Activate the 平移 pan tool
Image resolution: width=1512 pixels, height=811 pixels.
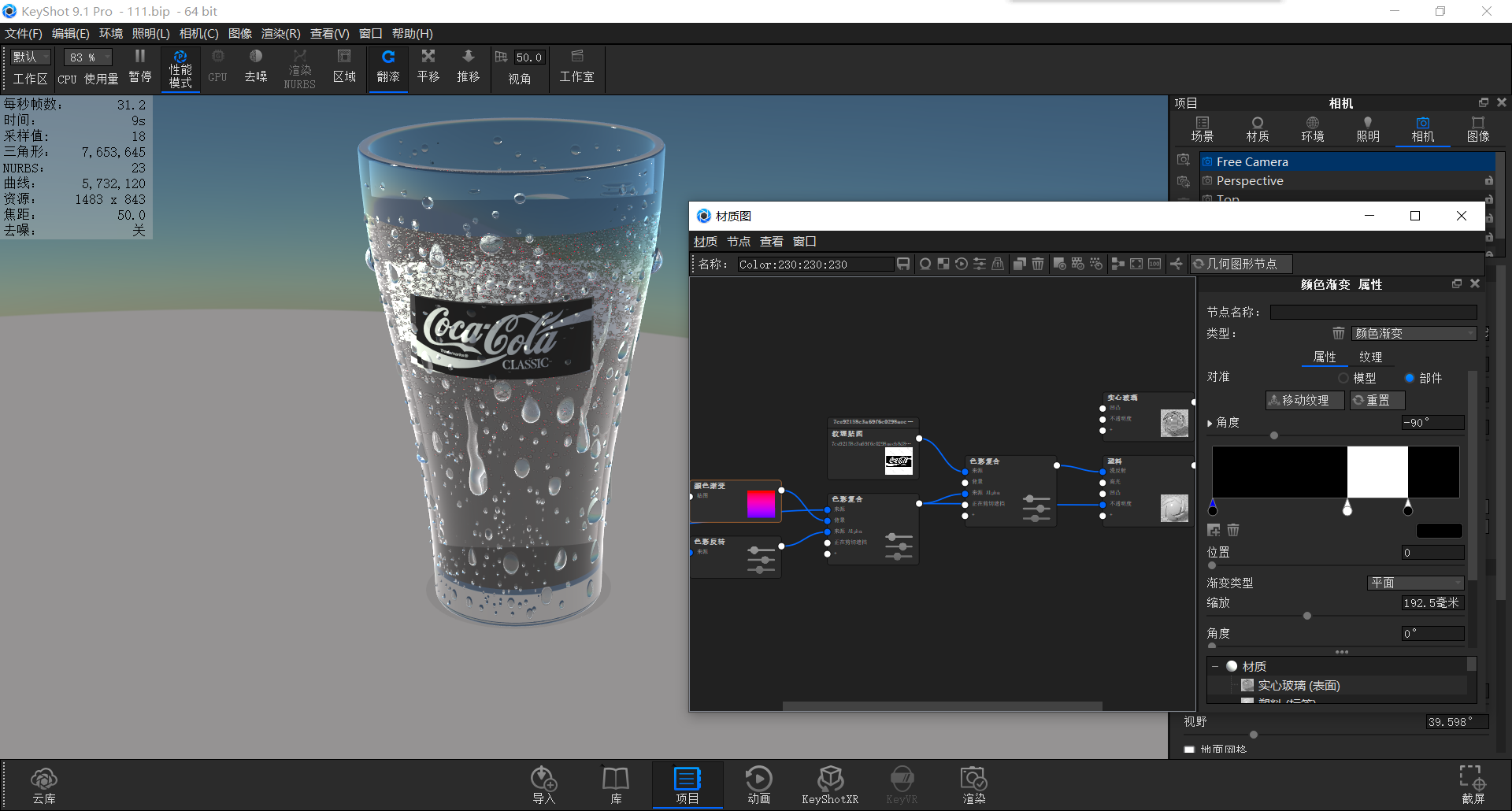click(x=428, y=69)
